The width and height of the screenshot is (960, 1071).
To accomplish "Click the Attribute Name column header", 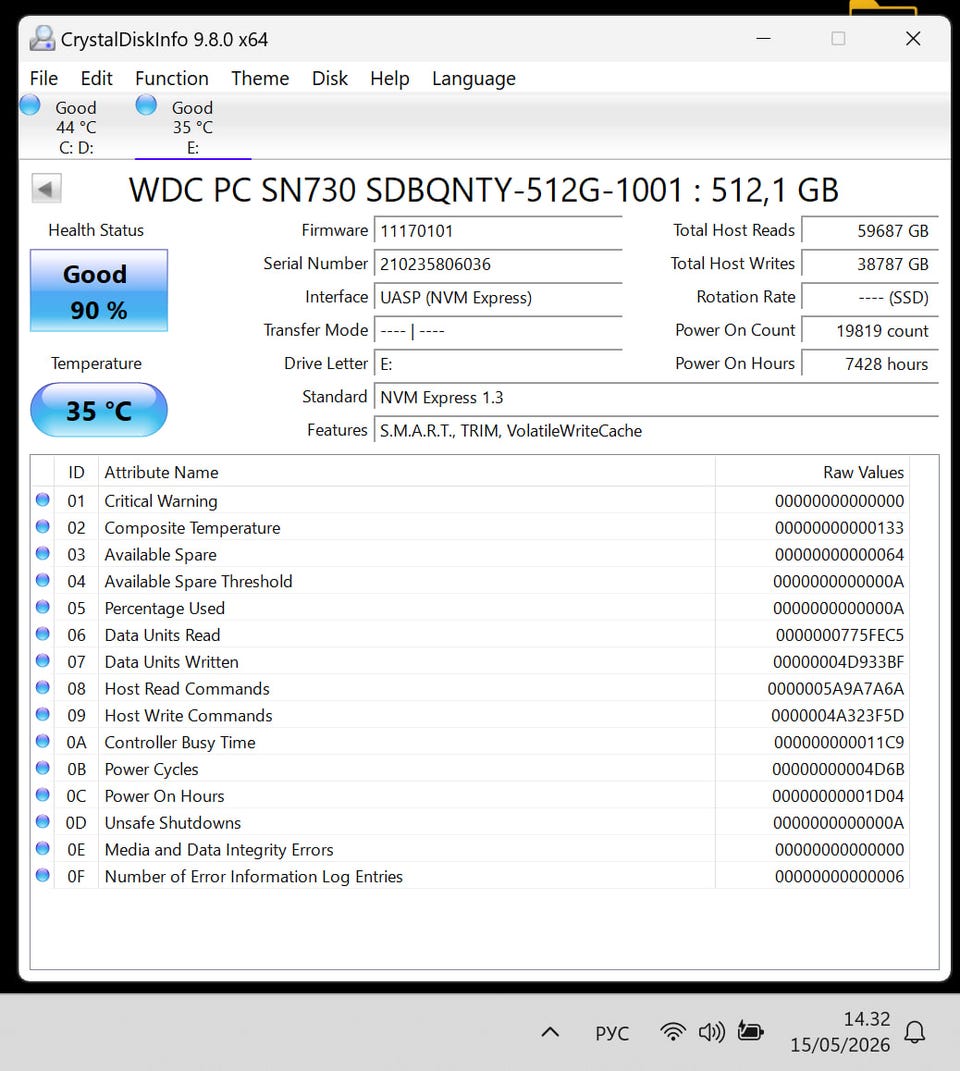I will [x=407, y=472].
